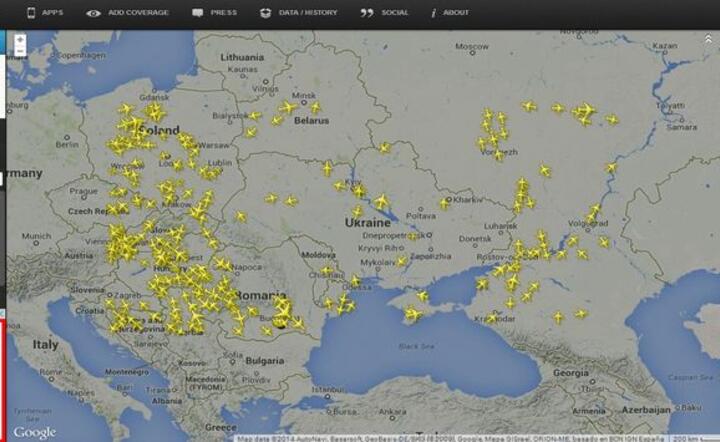Select plane on Volga river south-west of Samara
This screenshot has width=720, height=442.
611,168
